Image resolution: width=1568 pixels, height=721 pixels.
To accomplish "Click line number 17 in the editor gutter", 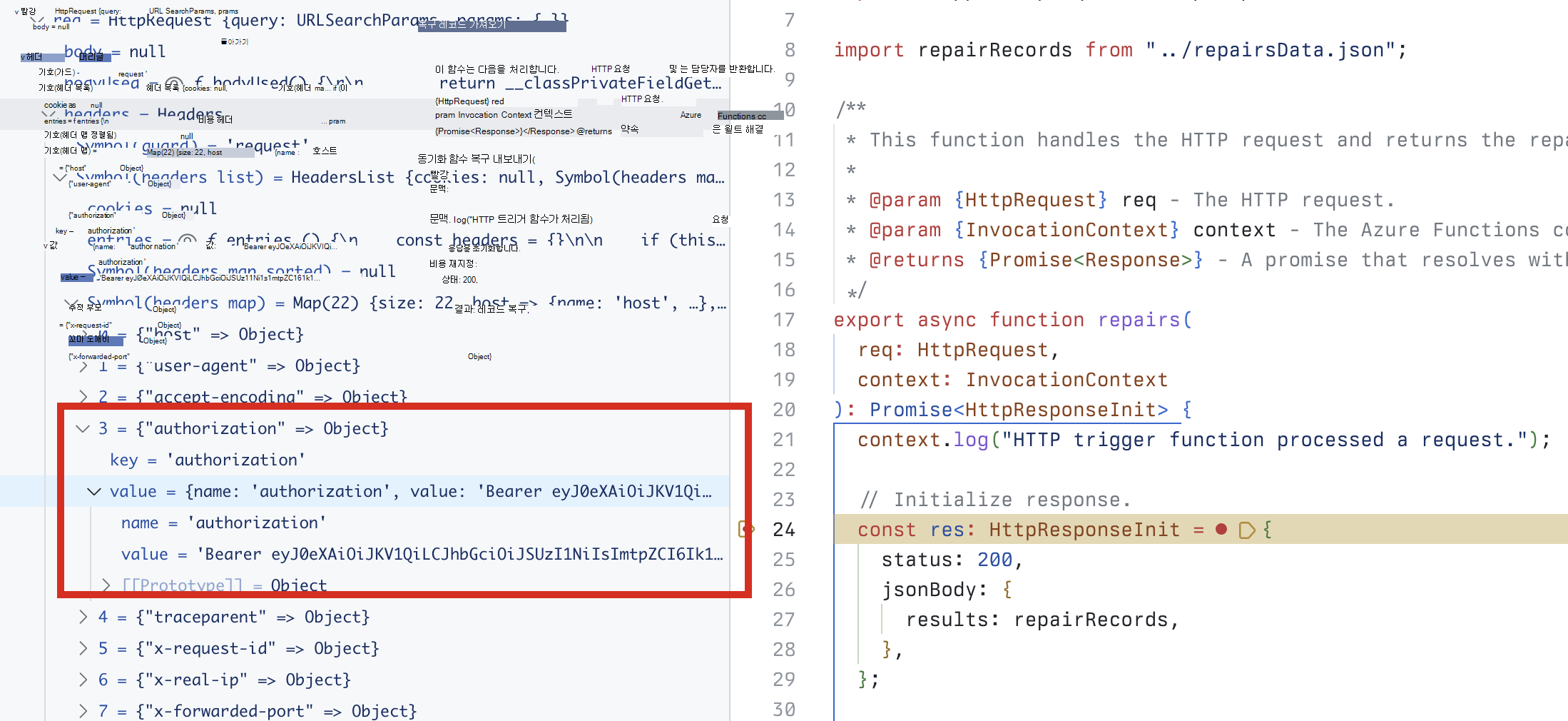I will click(784, 320).
